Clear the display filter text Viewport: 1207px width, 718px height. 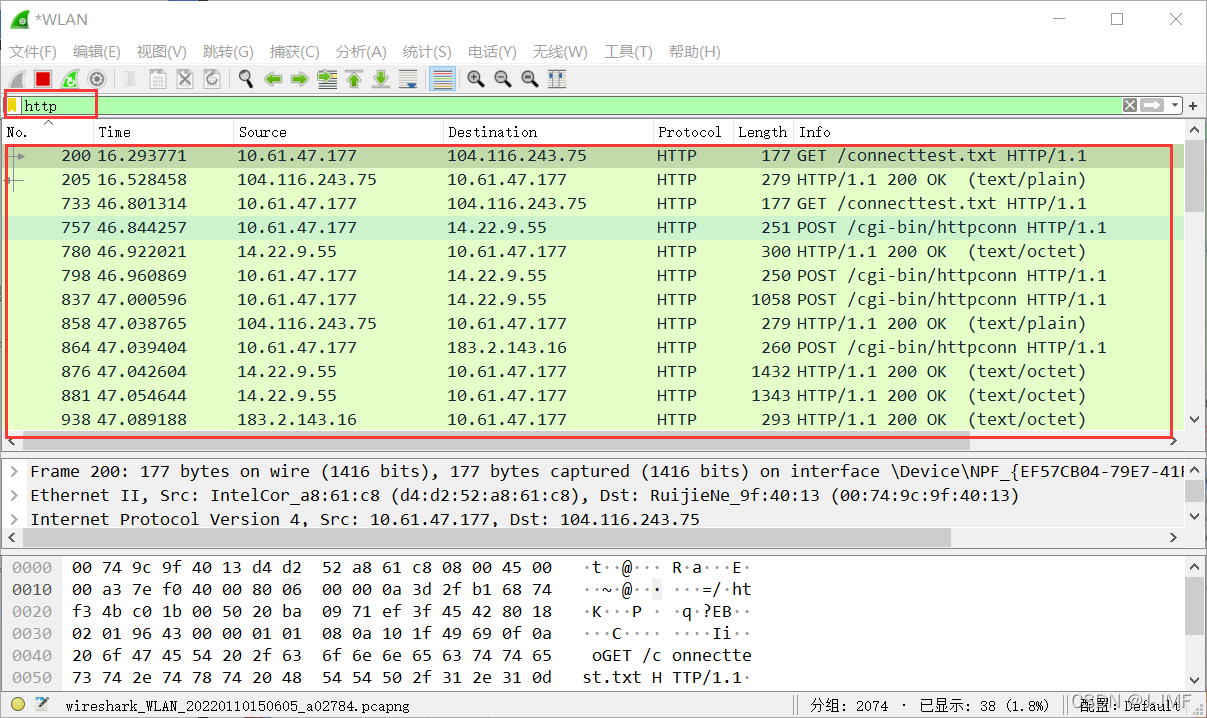[x=1129, y=105]
